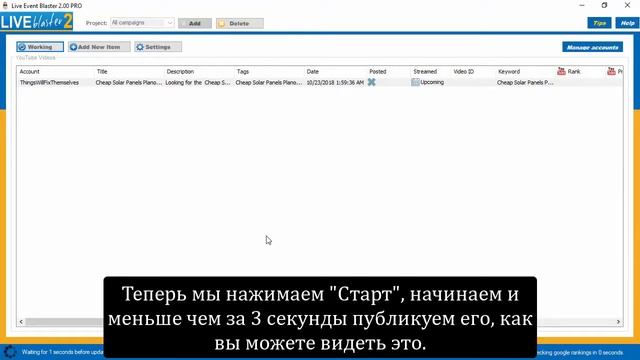This screenshot has height=360, width=640.
Task: Click the YouTube Rank column icon
Action: click(x=561, y=71)
